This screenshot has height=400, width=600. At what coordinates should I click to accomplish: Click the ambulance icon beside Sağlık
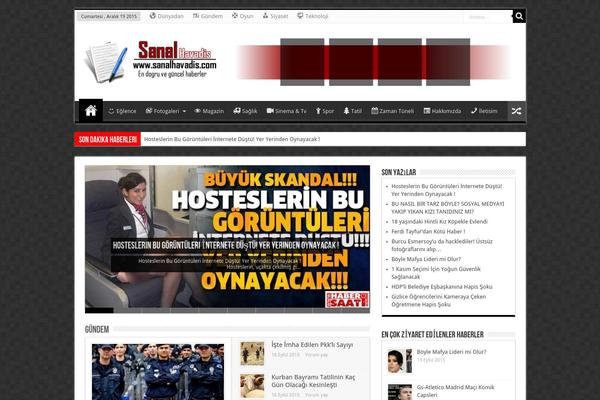pos(237,111)
